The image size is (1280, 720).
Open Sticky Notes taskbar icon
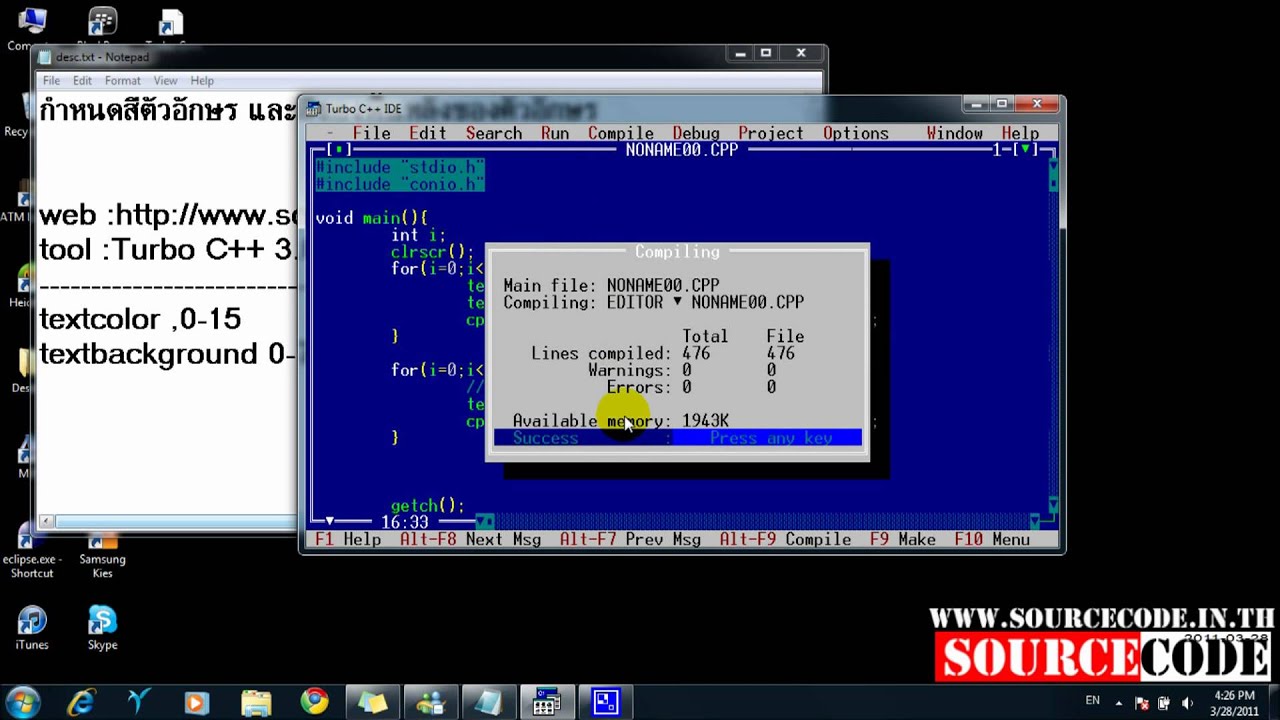tap(372, 703)
